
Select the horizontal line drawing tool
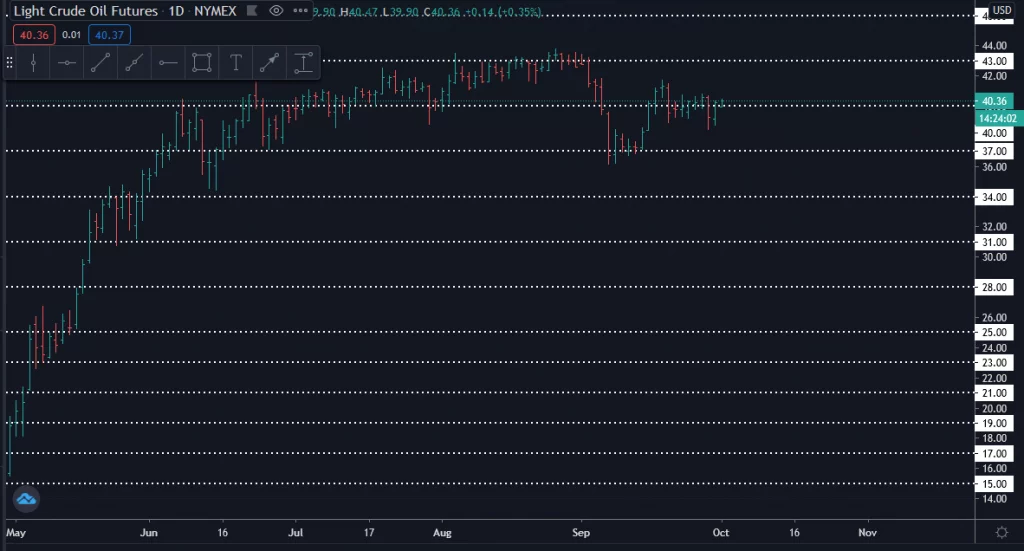point(67,63)
